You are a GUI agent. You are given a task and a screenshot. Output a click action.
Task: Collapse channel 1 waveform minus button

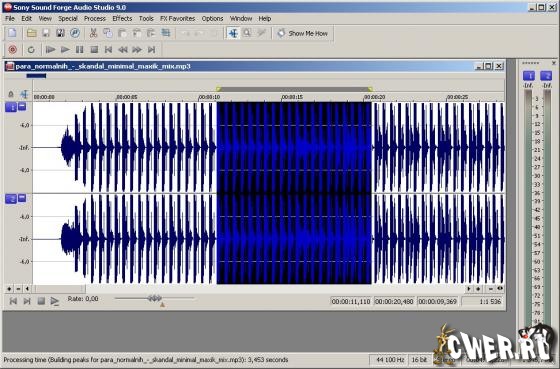click(x=22, y=106)
